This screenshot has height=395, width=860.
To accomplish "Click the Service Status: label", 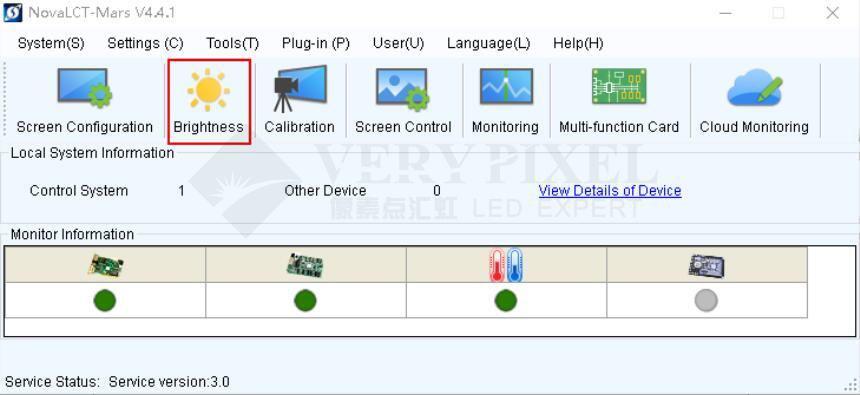I will tap(53, 382).
